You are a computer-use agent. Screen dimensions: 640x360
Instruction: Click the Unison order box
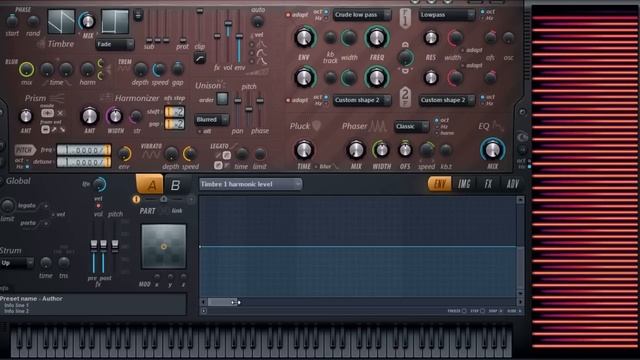point(222,99)
